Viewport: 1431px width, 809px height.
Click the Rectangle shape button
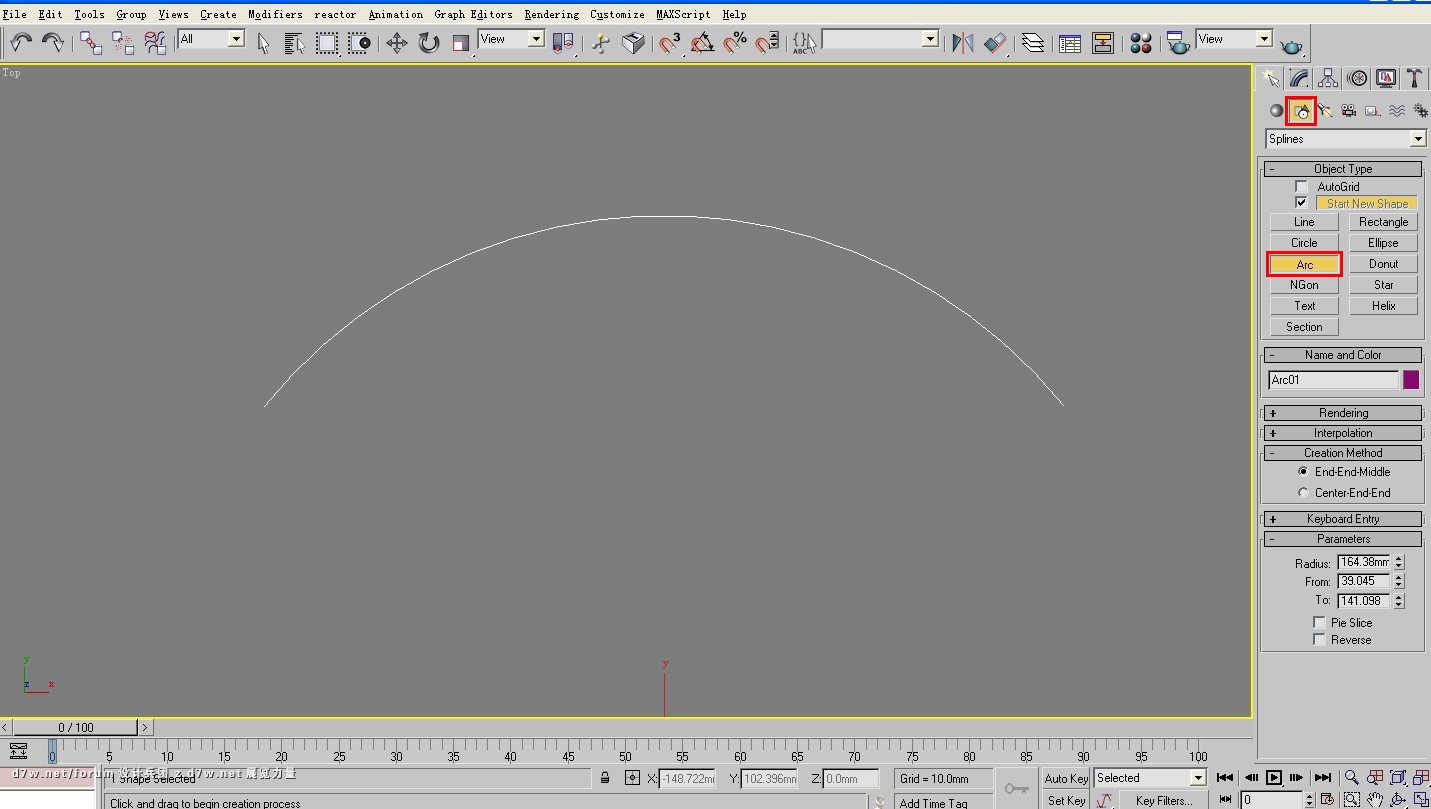(x=1383, y=222)
